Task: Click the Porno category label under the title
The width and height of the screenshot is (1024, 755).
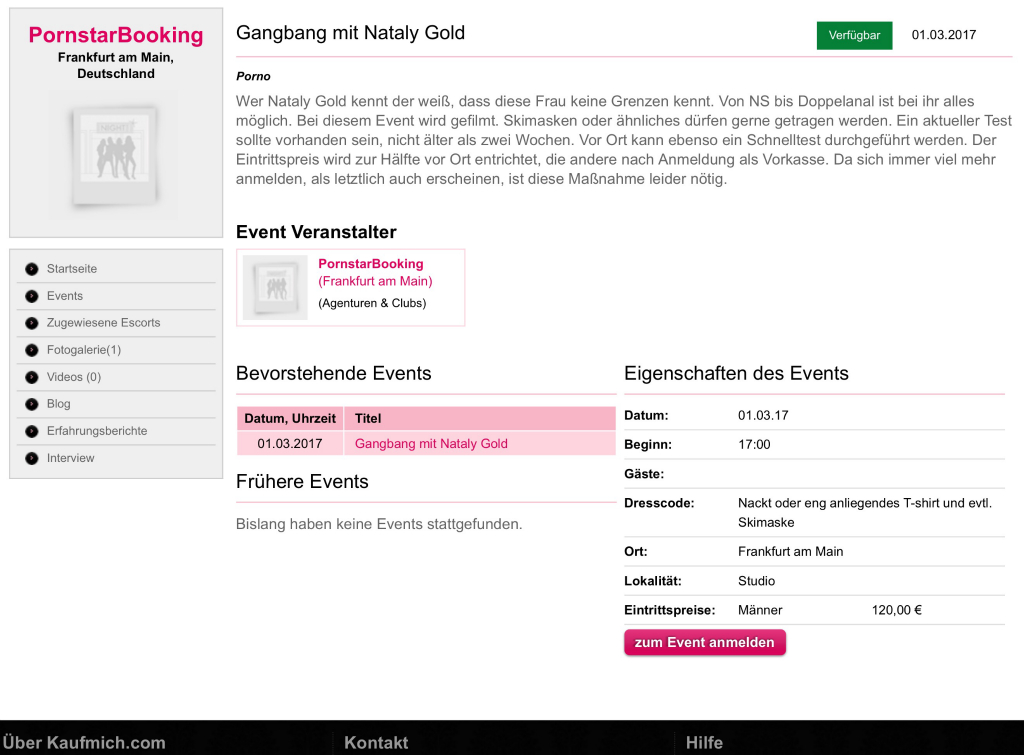Action: (253, 76)
